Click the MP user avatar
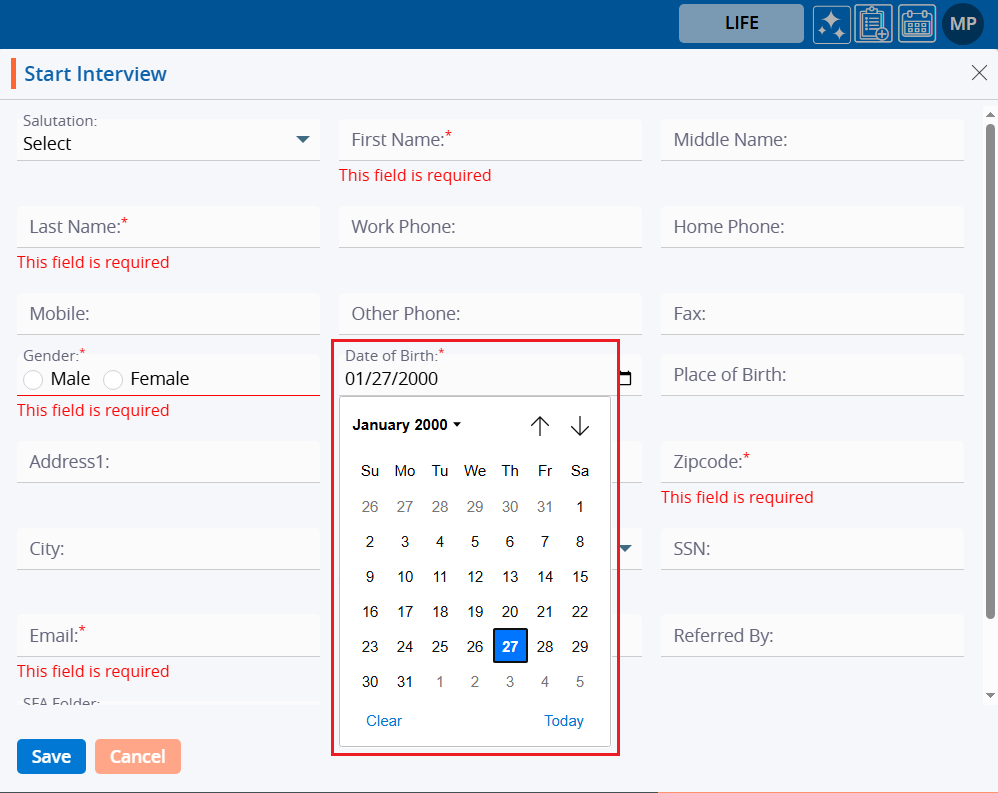The width and height of the screenshot is (998, 793). (x=963, y=24)
